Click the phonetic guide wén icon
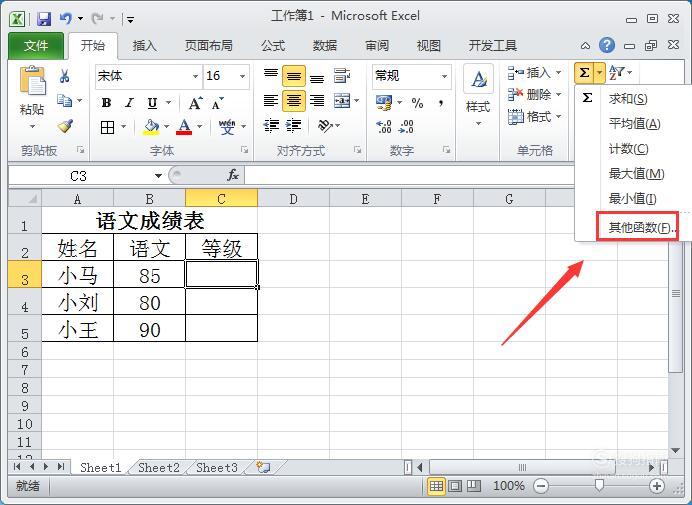The height and width of the screenshot is (505, 692). click(227, 127)
